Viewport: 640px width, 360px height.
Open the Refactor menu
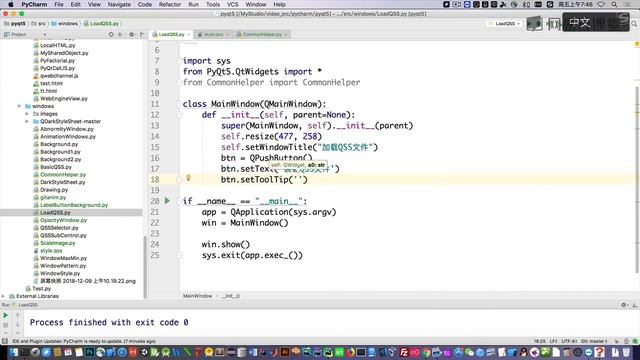click(170, 4)
